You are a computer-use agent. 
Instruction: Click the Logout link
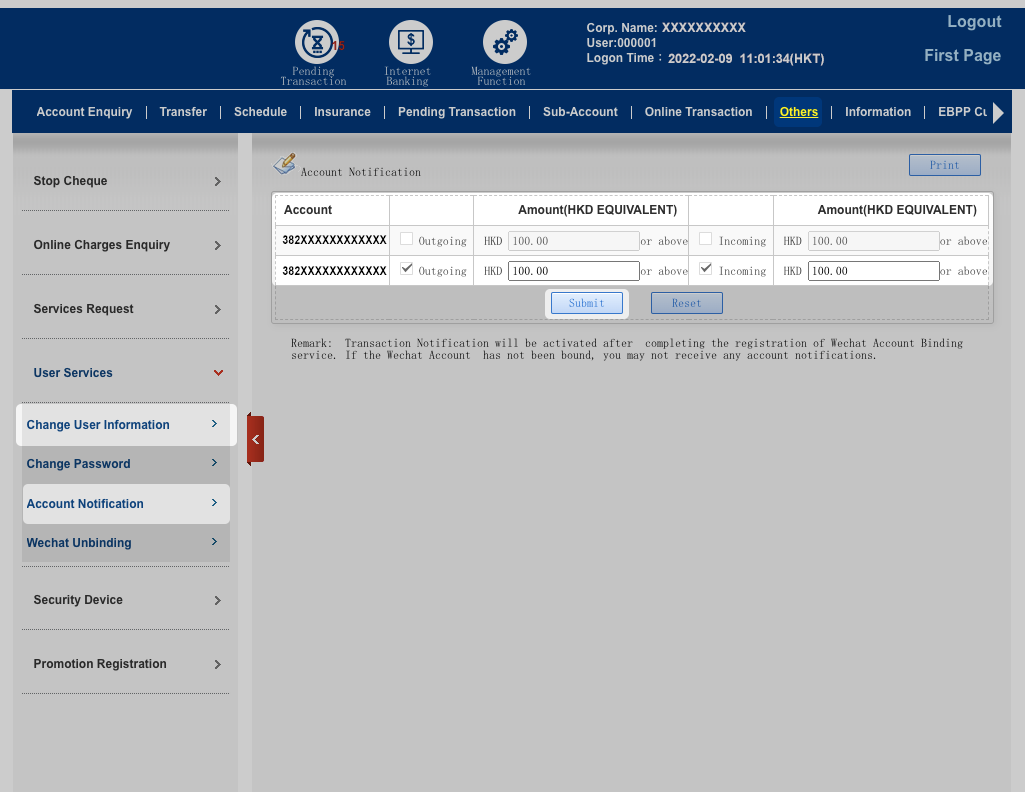973,22
